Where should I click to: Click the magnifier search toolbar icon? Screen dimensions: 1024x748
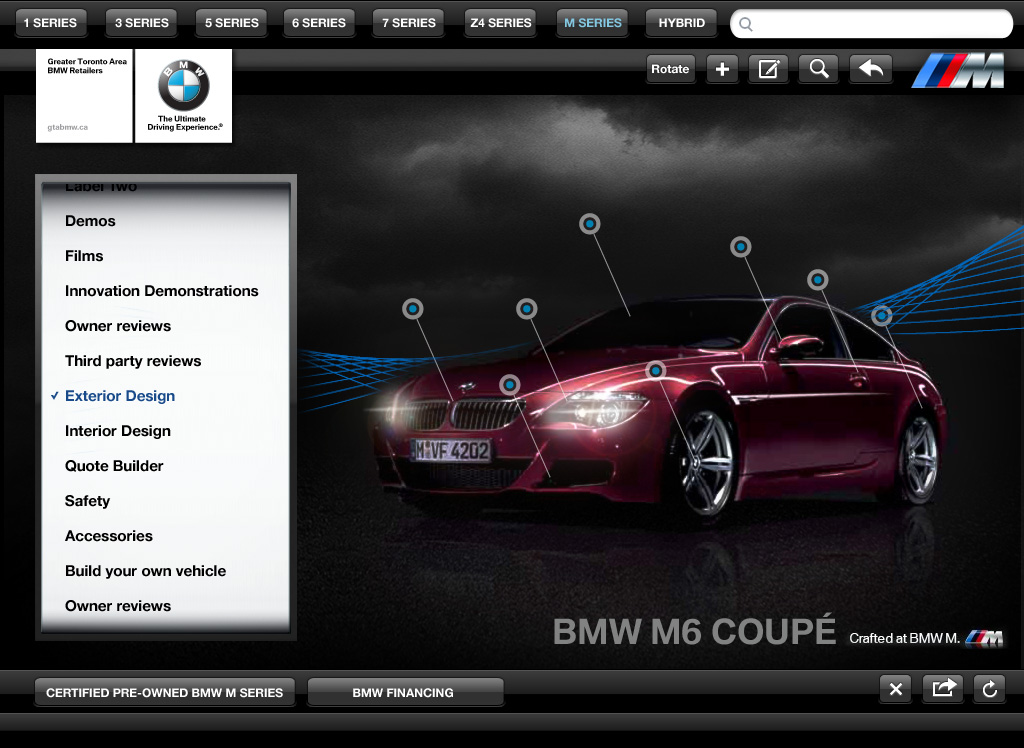818,69
